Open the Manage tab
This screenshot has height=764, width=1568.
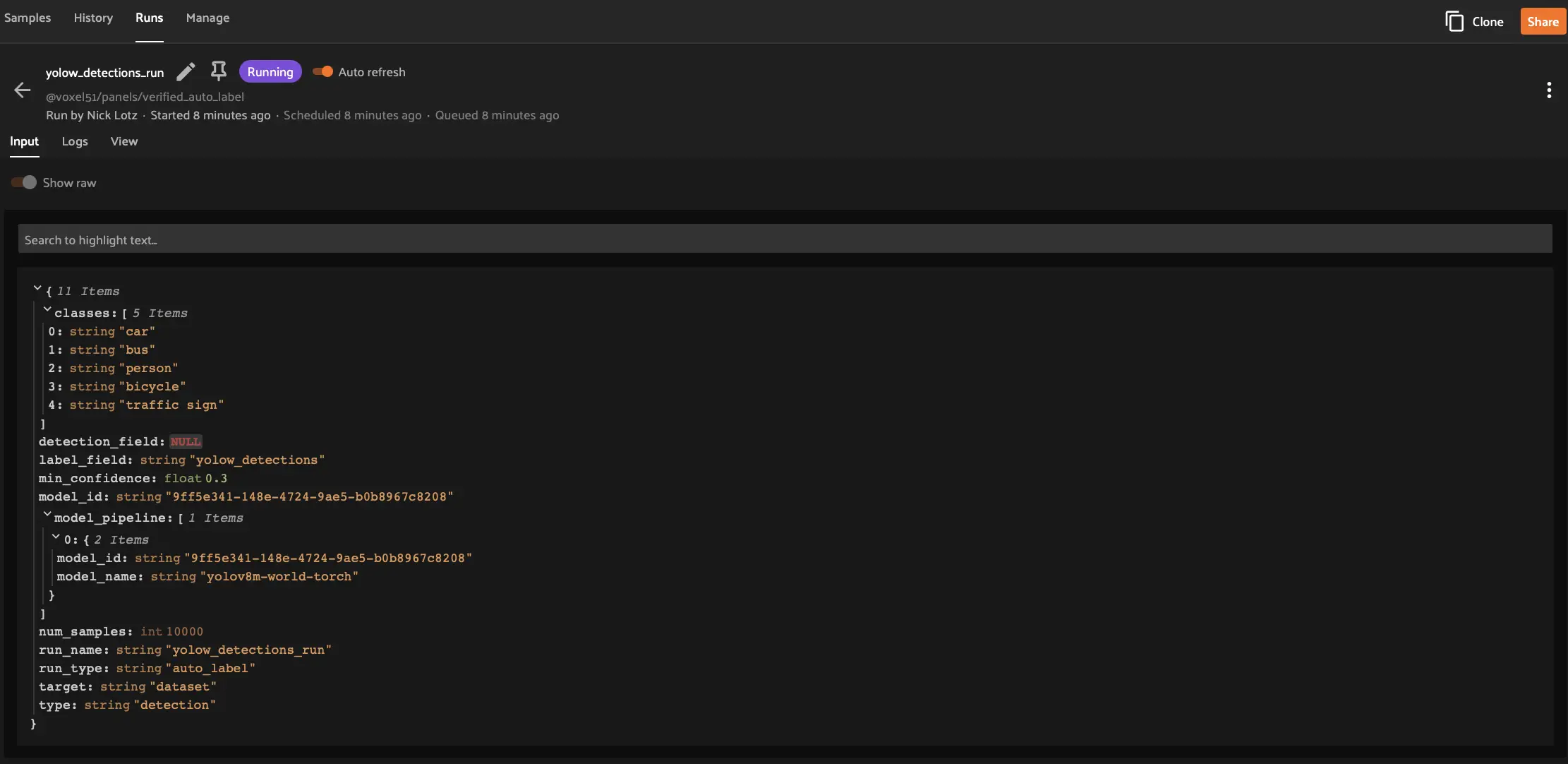click(207, 18)
